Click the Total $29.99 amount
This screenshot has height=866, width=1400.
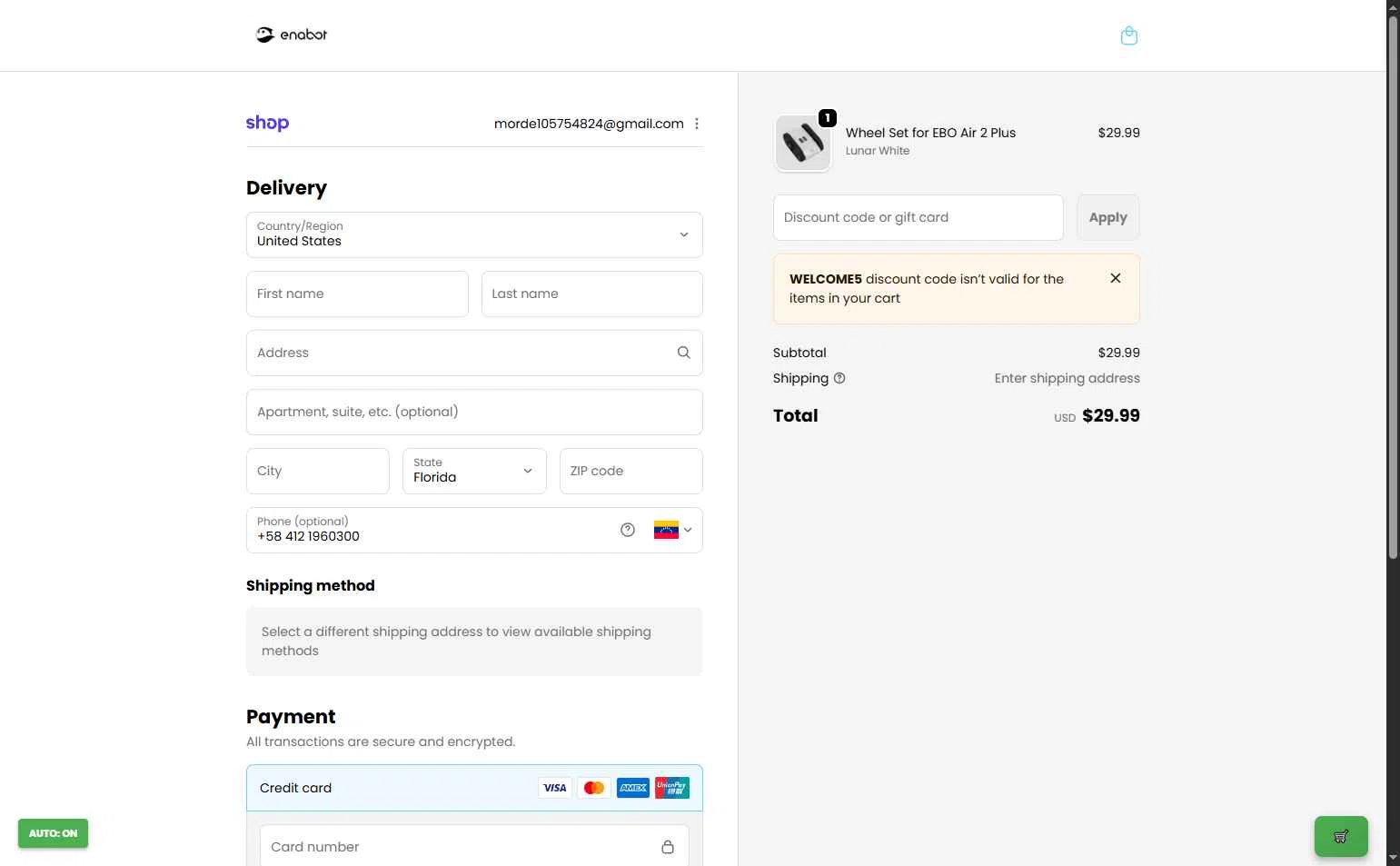point(1110,415)
